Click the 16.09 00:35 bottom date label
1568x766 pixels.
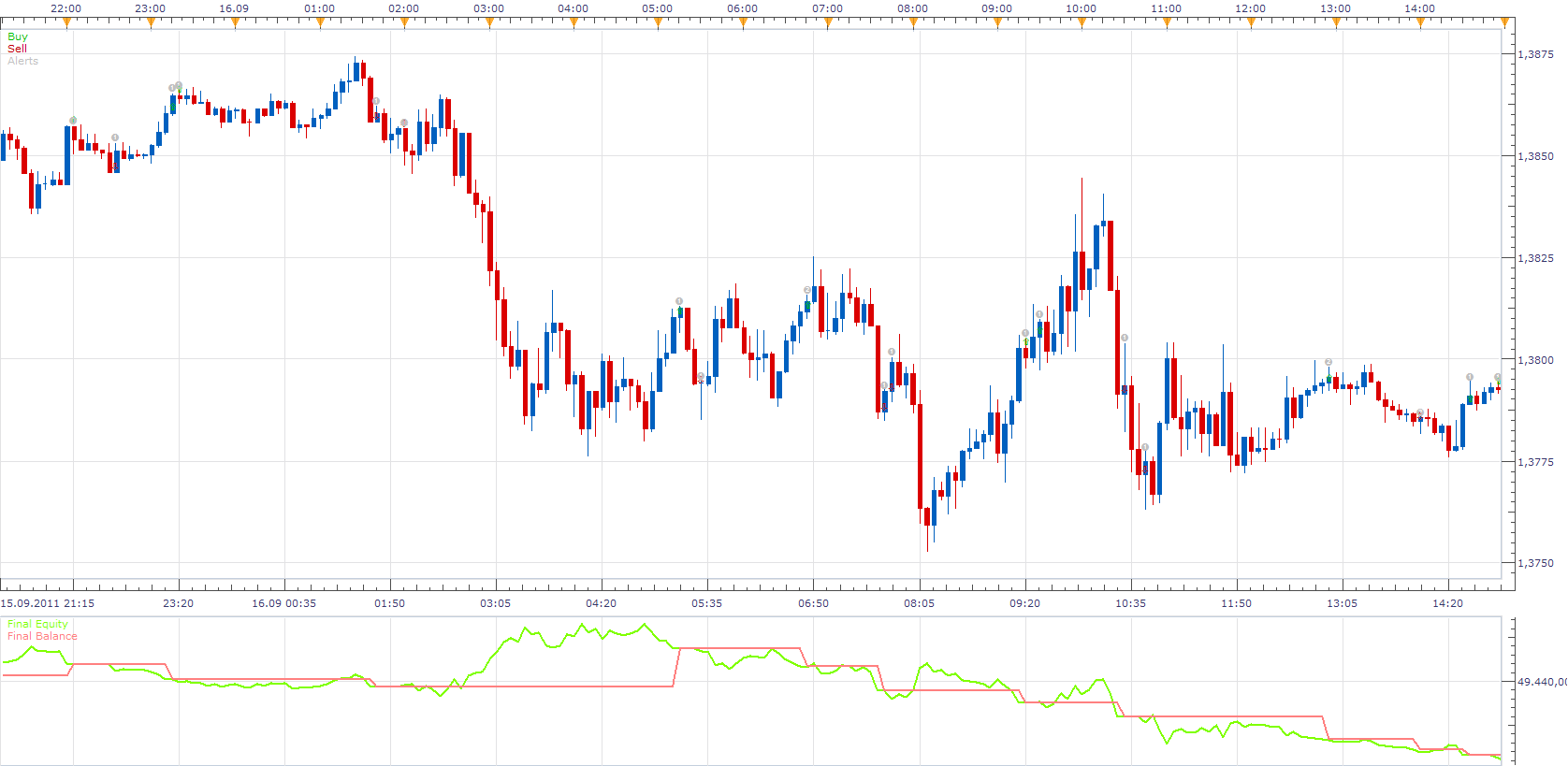coord(283,603)
